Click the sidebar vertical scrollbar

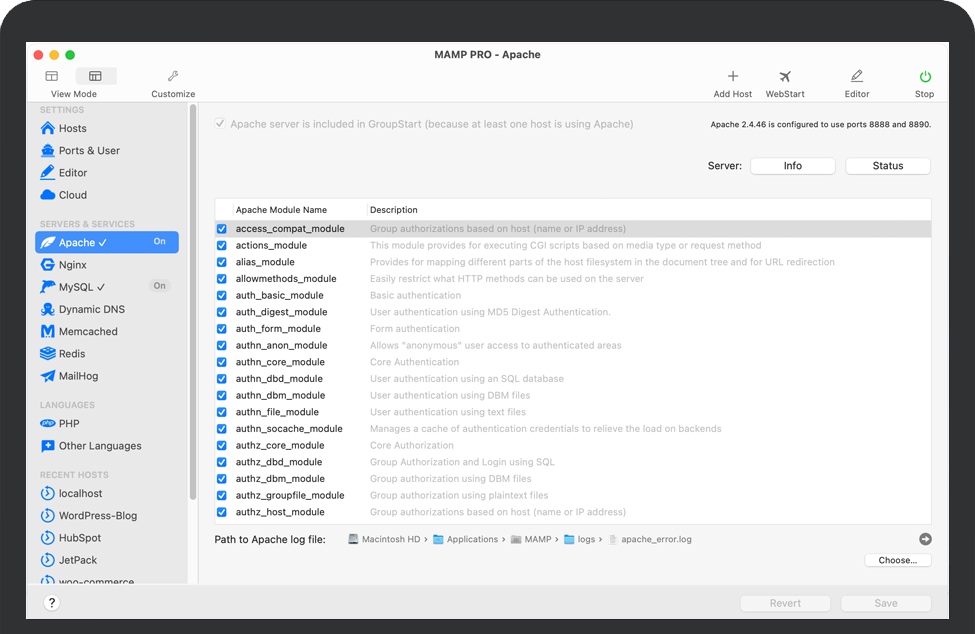point(192,300)
